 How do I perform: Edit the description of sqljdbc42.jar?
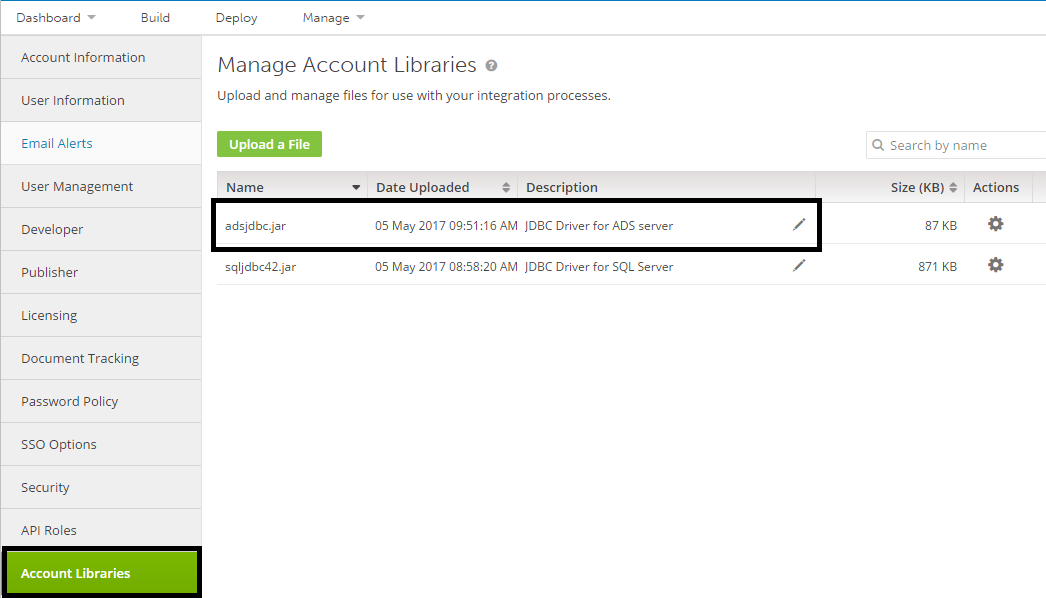(x=798, y=265)
